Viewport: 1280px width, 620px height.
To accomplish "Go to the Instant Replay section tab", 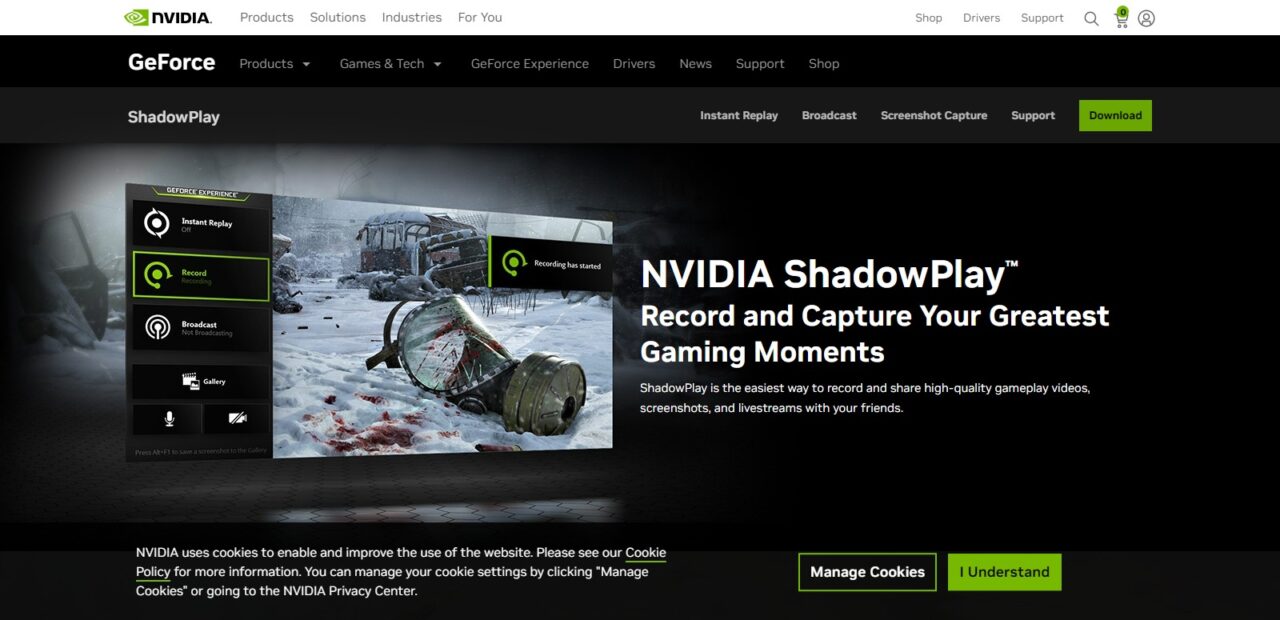I will coord(739,115).
